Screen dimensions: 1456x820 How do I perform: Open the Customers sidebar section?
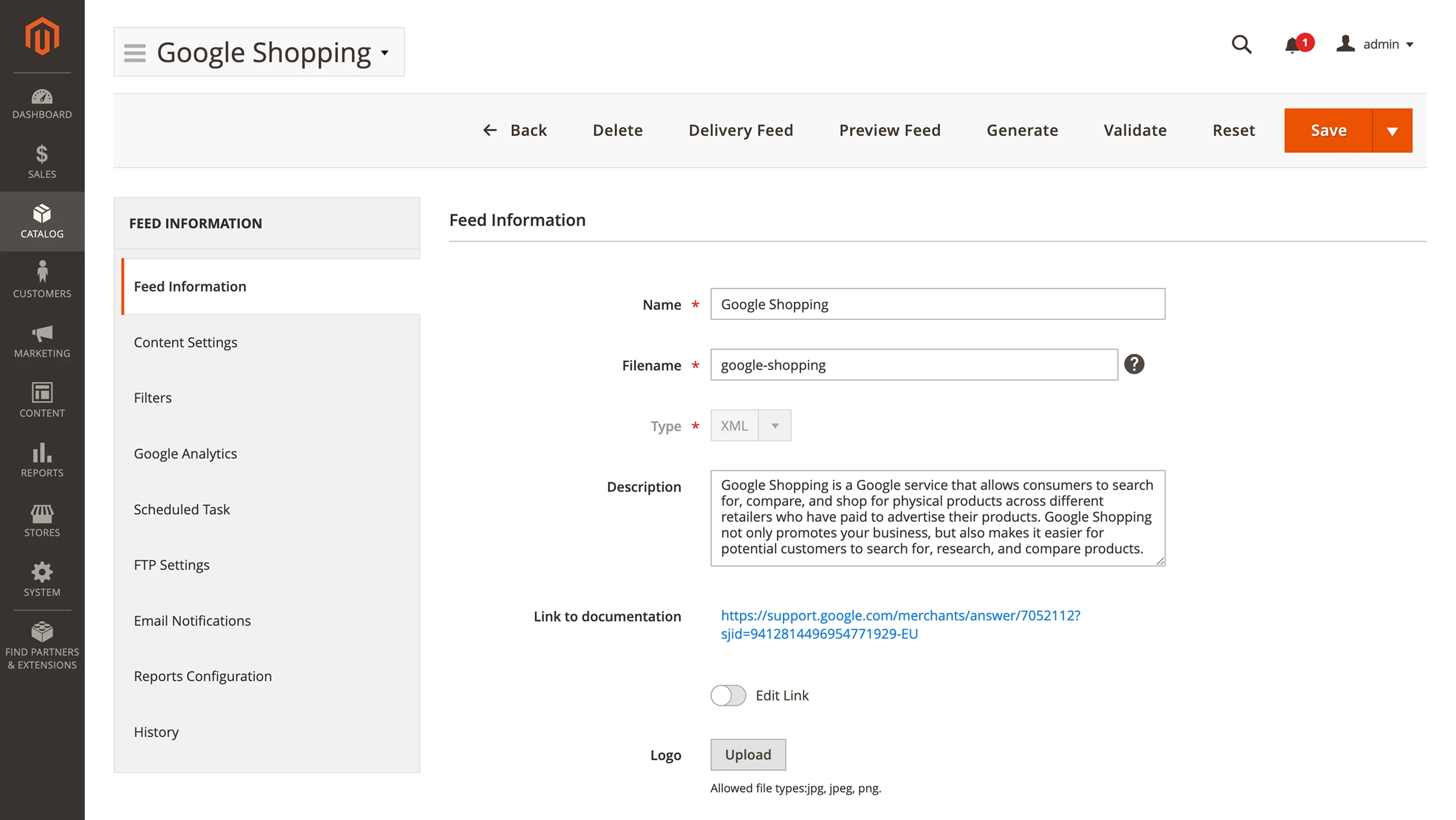[42, 280]
